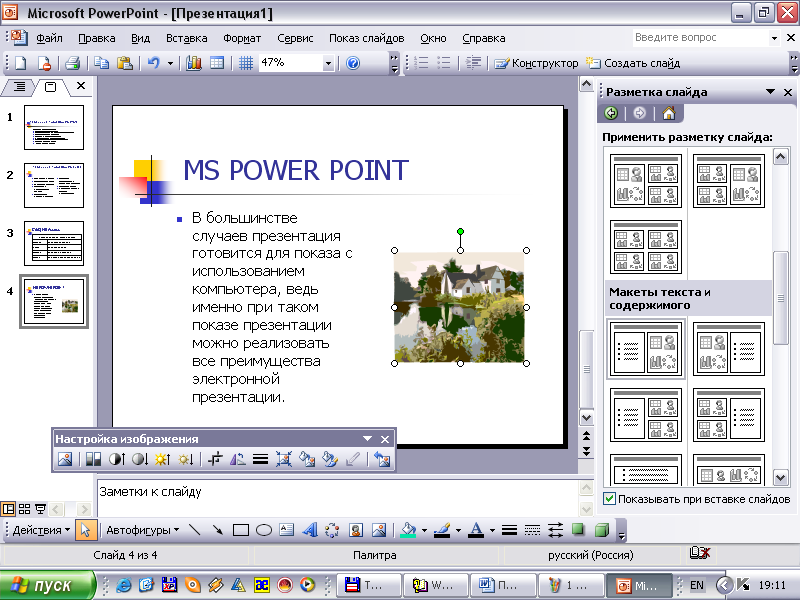The width and height of the screenshot is (800, 600).
Task: Switch to Normal view button
Action: (8, 509)
